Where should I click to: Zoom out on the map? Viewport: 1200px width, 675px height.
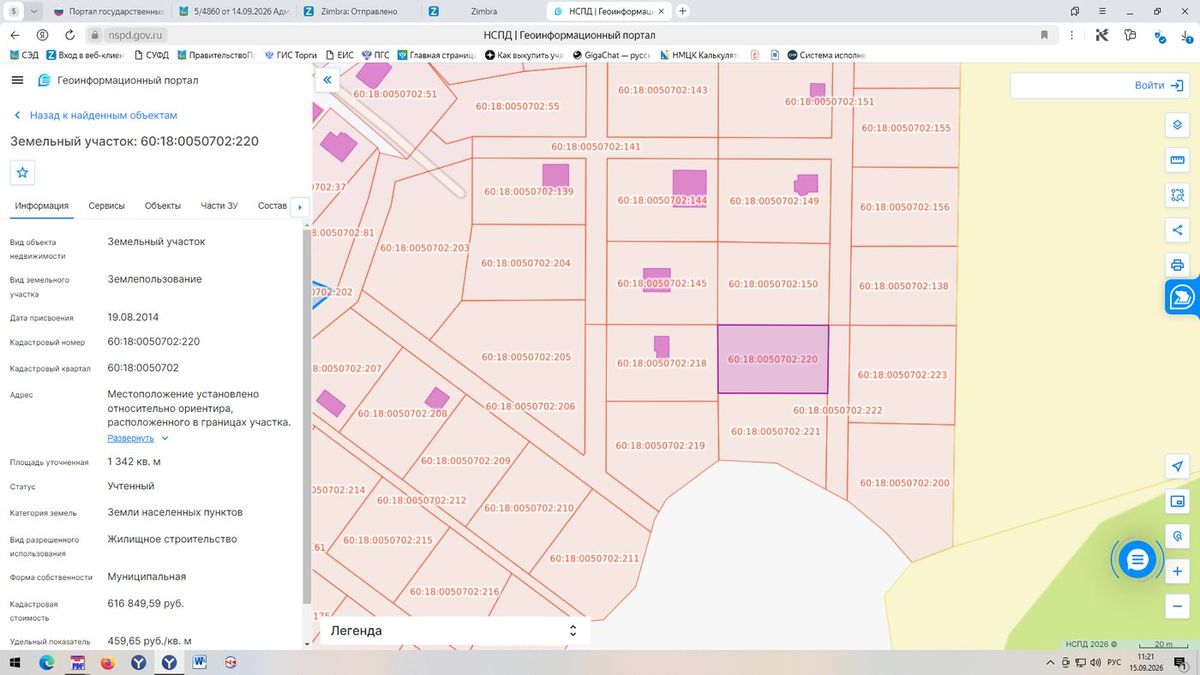coord(1177,606)
